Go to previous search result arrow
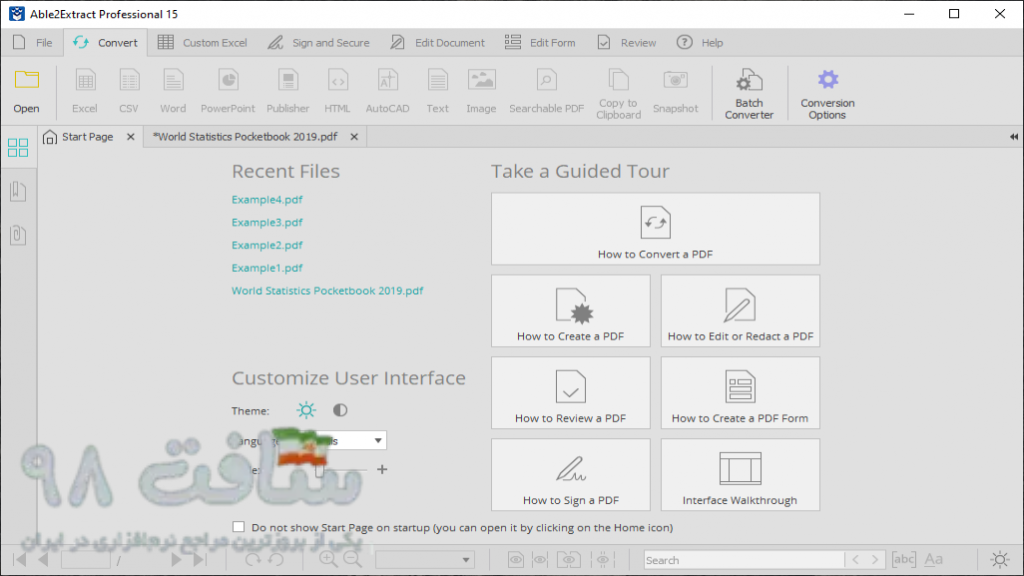 (856, 560)
